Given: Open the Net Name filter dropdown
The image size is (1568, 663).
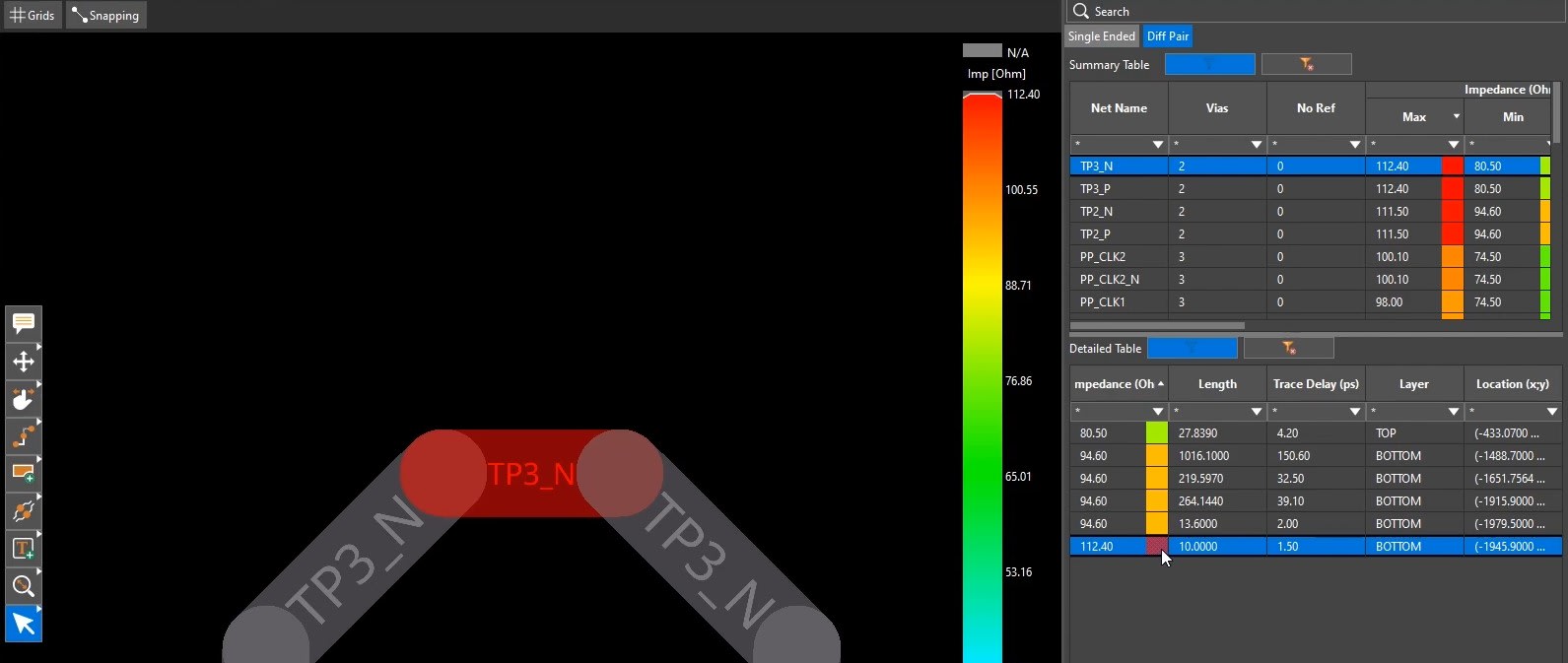Looking at the screenshot, I should coord(1158,145).
